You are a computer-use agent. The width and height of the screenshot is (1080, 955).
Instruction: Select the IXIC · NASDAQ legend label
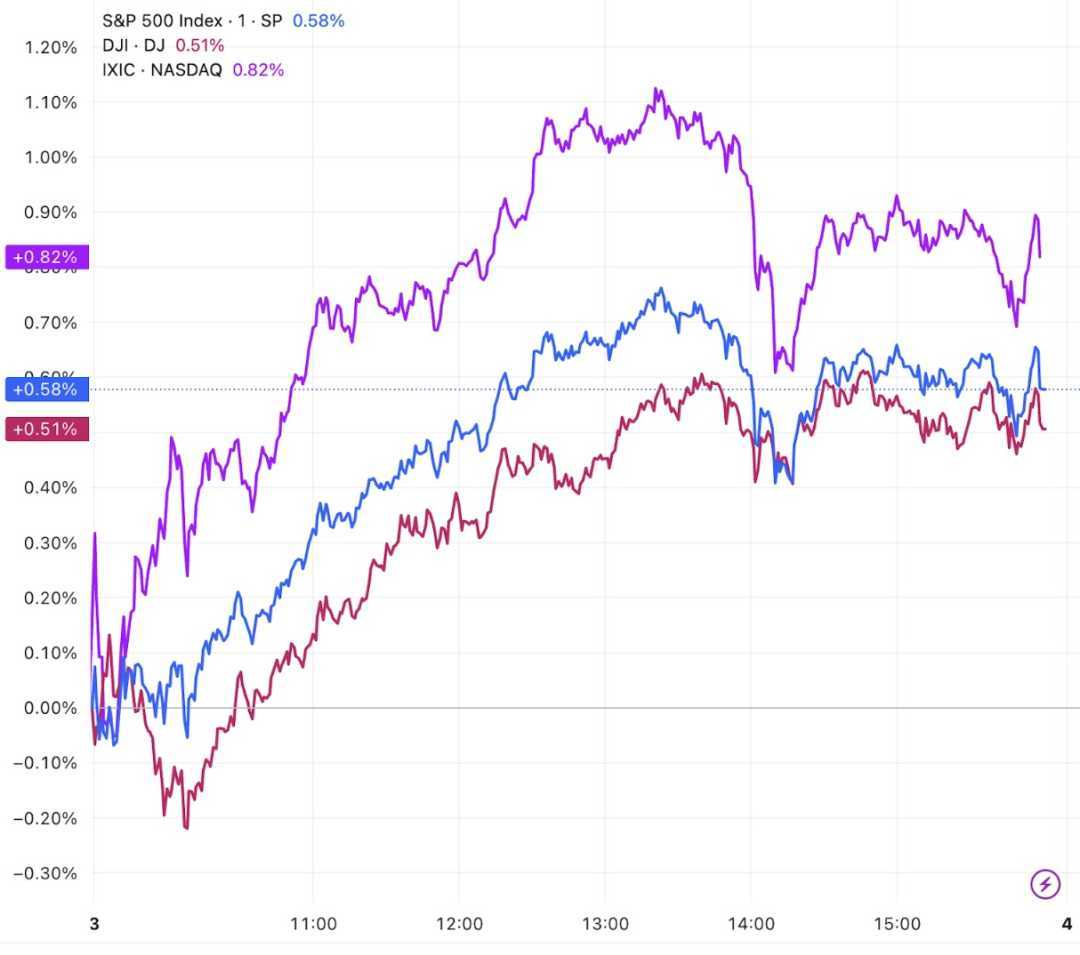click(x=162, y=69)
